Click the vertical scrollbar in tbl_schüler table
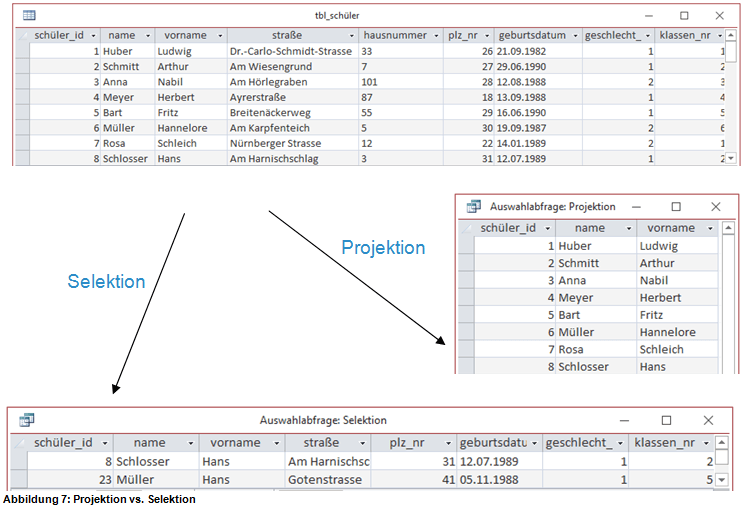This screenshot has width=743, height=509. (x=730, y=100)
